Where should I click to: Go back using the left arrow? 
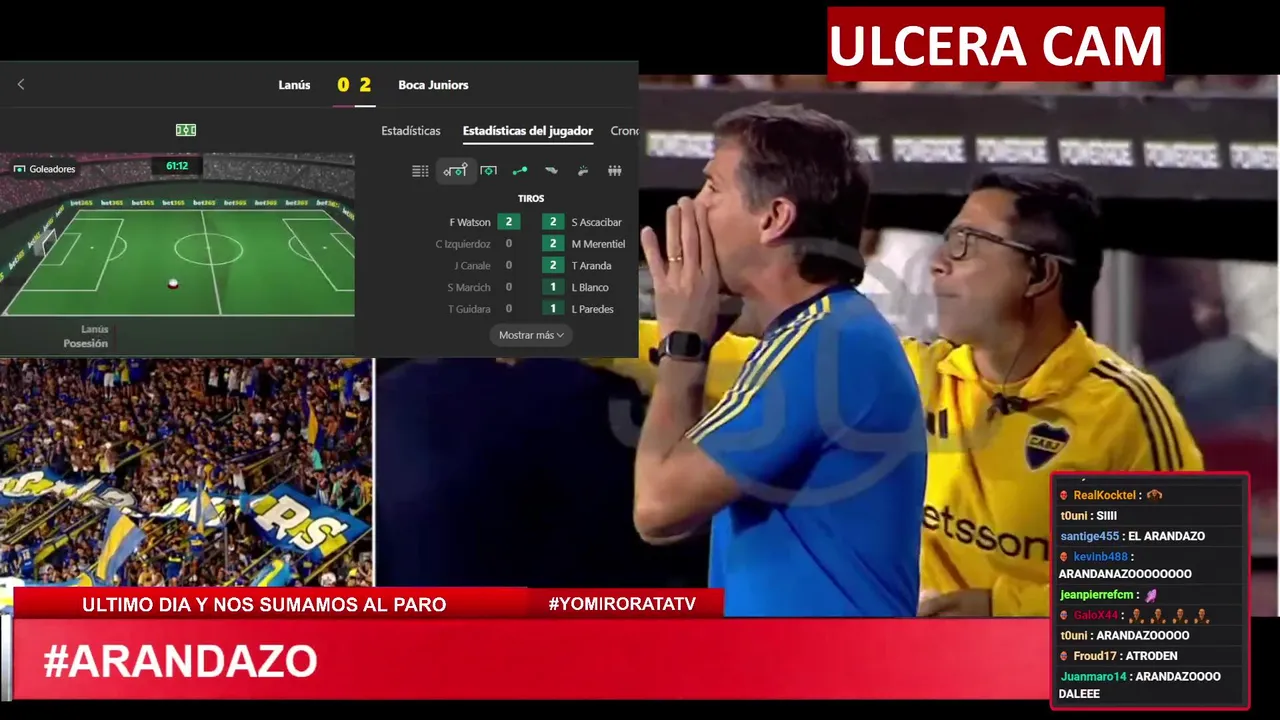20,85
